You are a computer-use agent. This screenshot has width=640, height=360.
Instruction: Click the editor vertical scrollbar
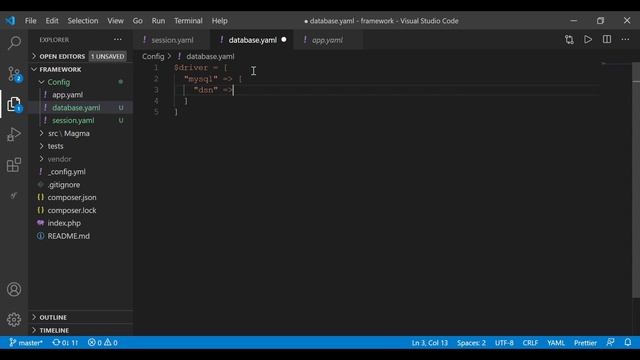point(636,180)
